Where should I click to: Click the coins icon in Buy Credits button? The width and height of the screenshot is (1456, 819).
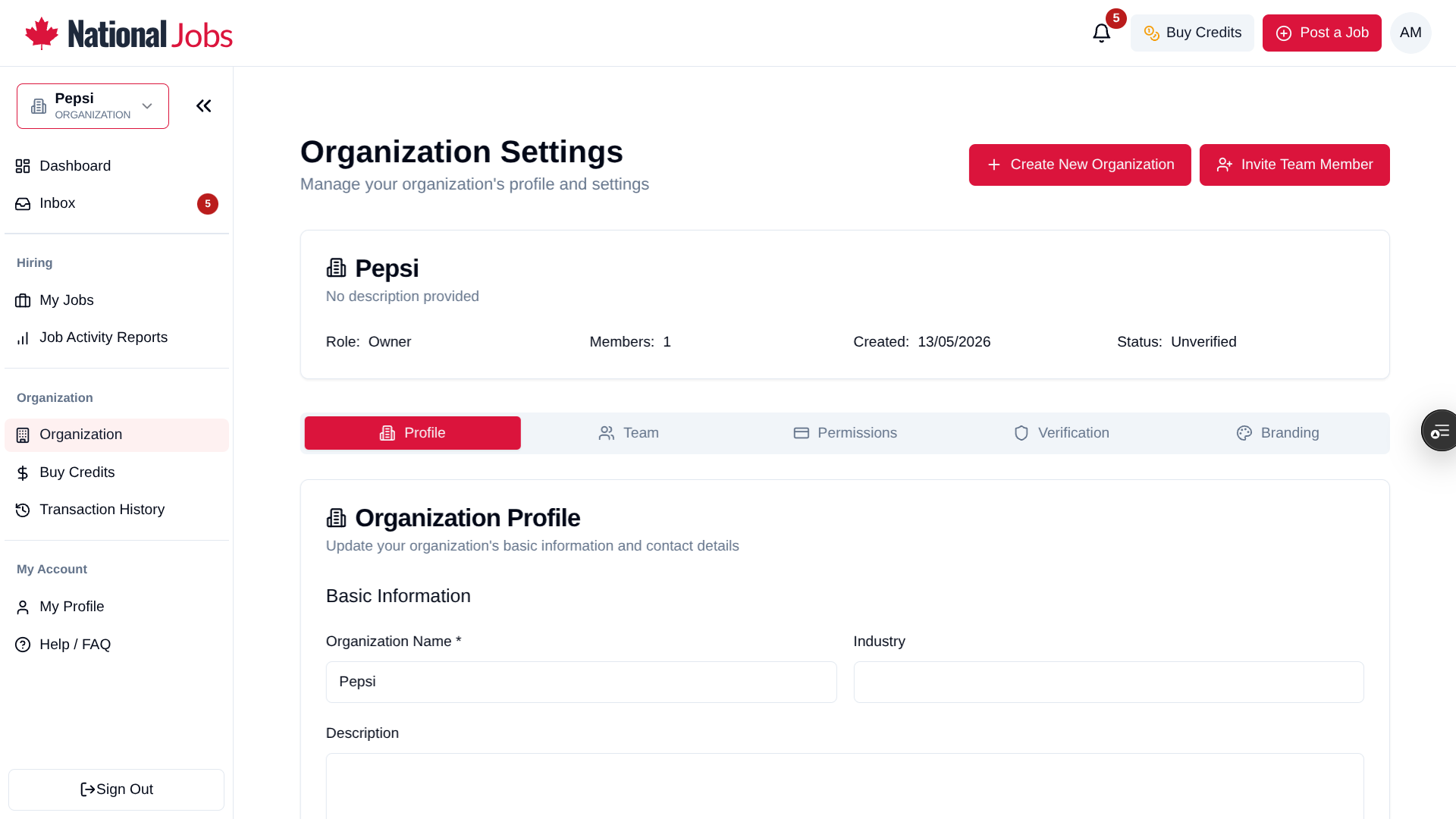(x=1151, y=33)
